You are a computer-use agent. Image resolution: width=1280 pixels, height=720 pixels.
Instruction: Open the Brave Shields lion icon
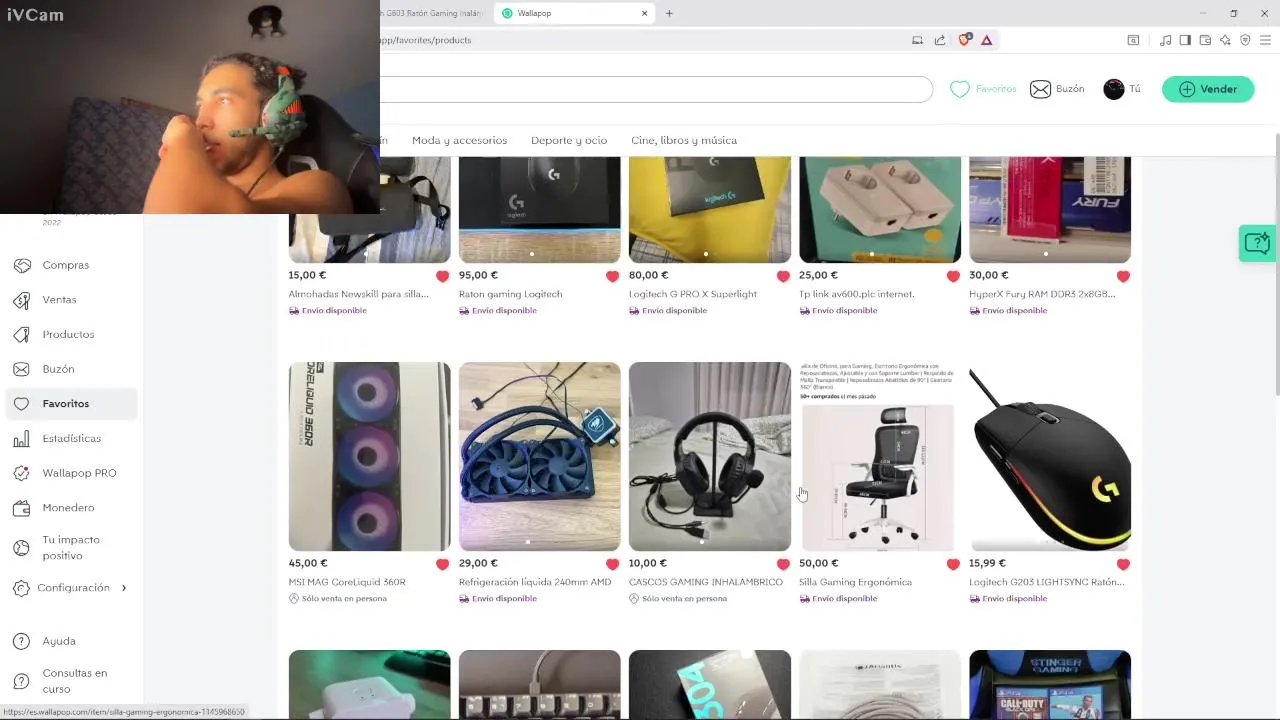click(964, 40)
